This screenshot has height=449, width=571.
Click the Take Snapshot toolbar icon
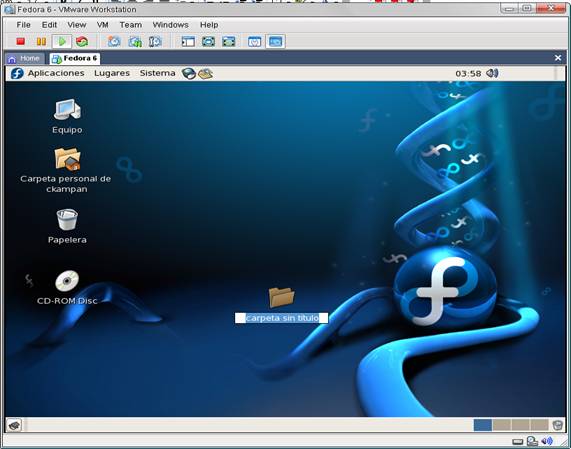pyautogui.click(x=114, y=42)
